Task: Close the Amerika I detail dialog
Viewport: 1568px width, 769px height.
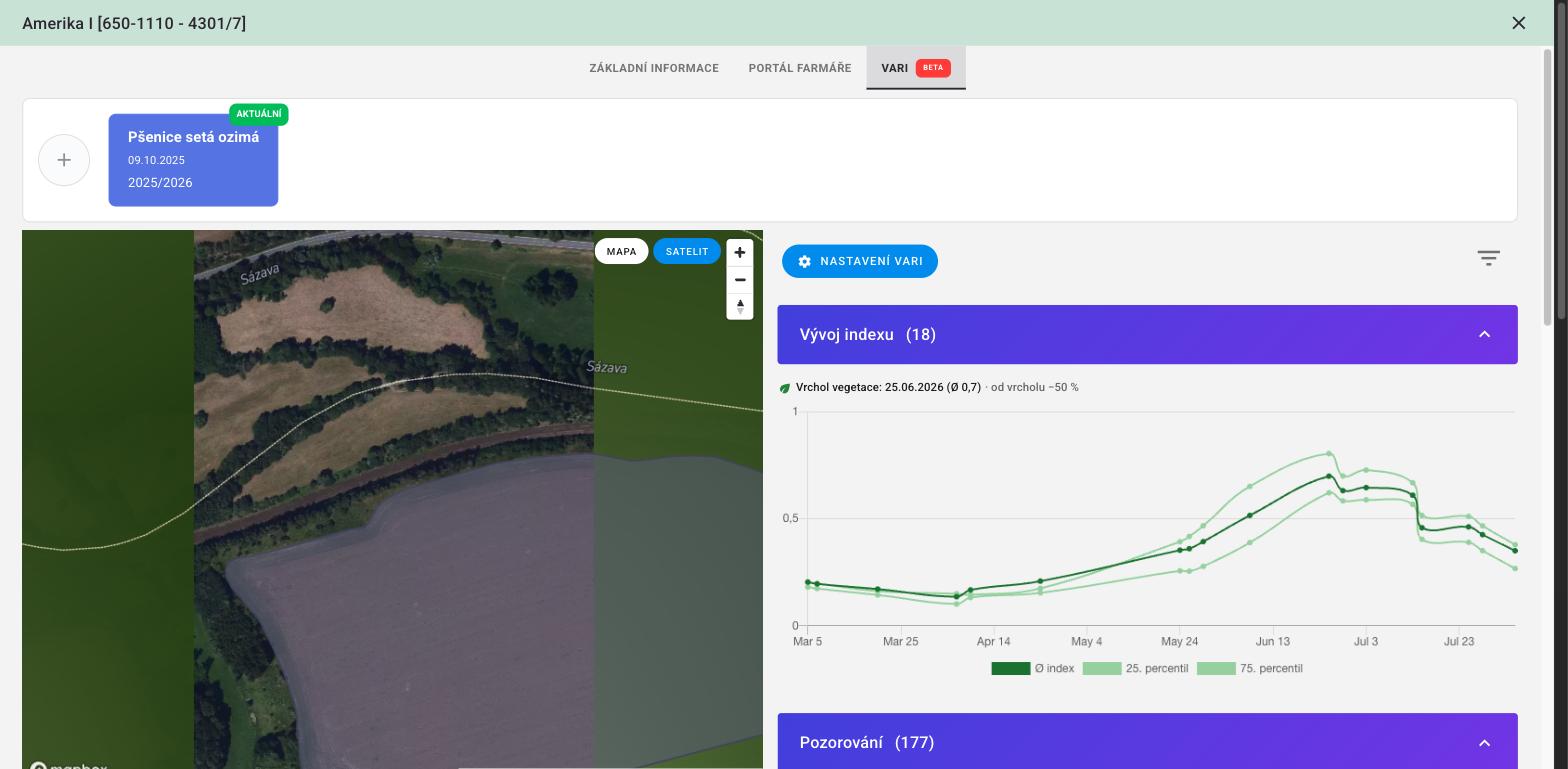Action: click(x=1518, y=23)
